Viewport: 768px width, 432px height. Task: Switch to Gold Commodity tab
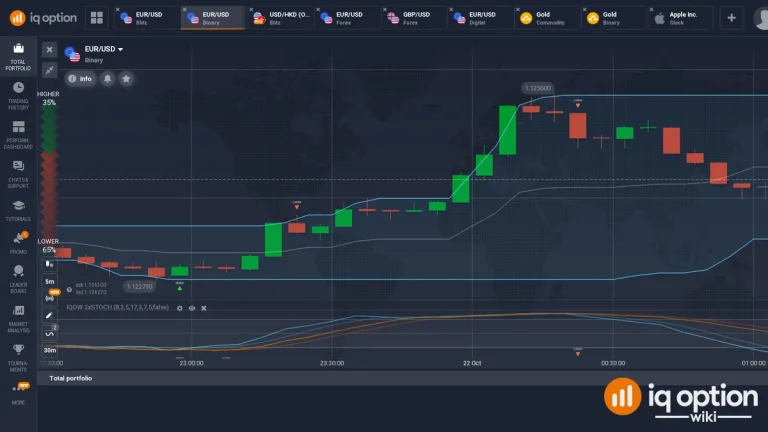548,18
